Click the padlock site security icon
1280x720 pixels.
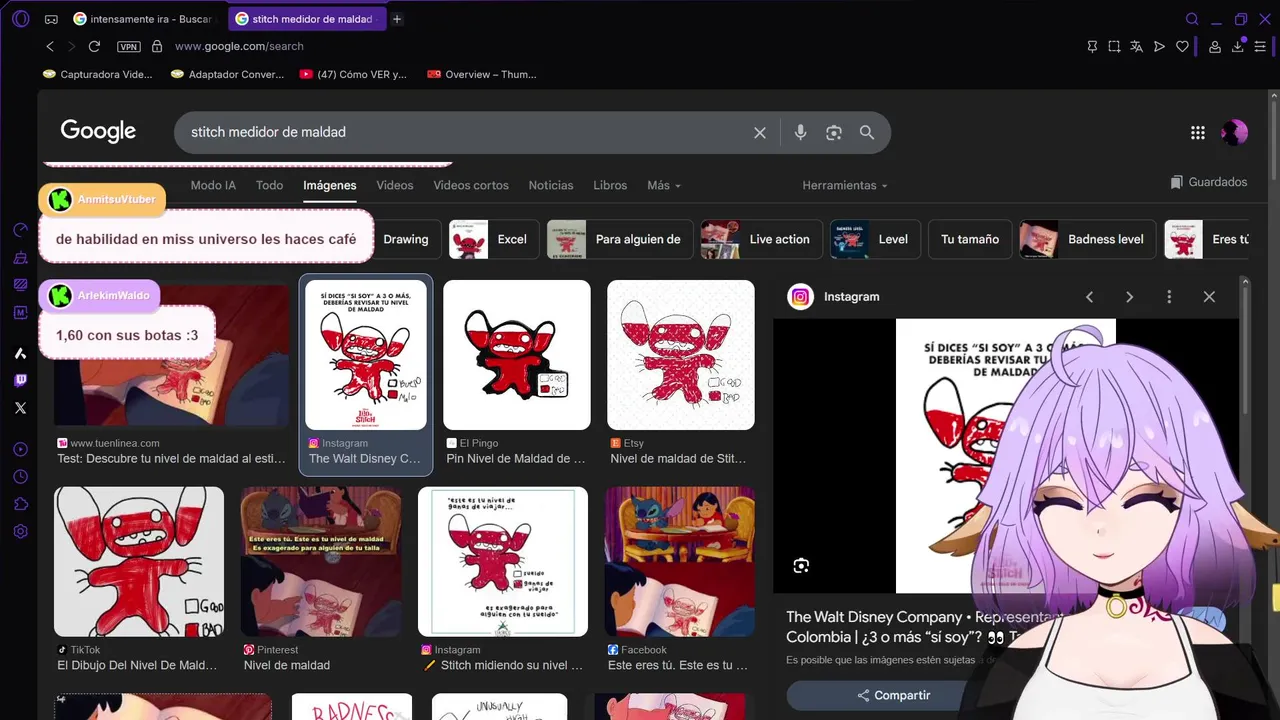click(156, 46)
